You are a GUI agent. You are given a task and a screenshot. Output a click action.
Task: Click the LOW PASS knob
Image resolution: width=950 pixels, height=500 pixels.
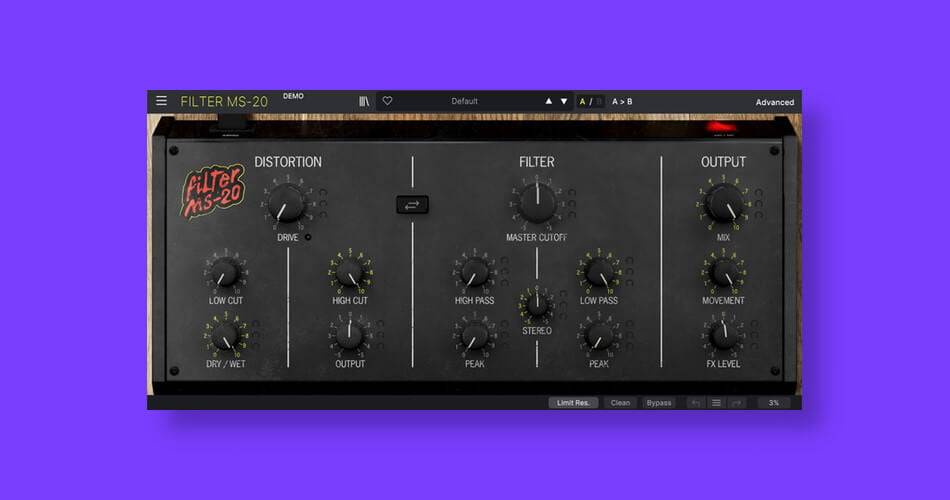[599, 272]
